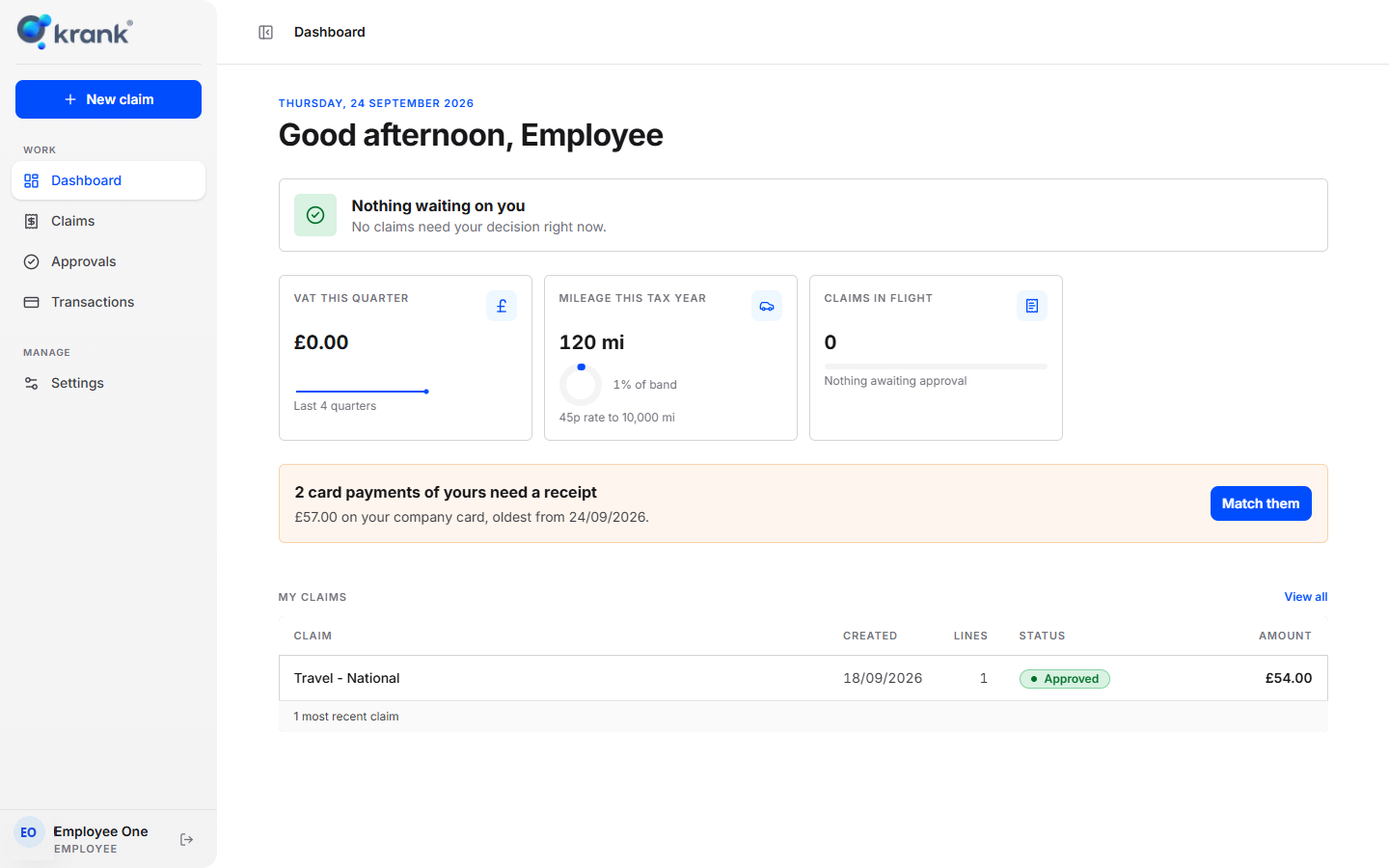Click the claims awaiting approval progress bar
The image size is (1389, 868).
(936, 366)
